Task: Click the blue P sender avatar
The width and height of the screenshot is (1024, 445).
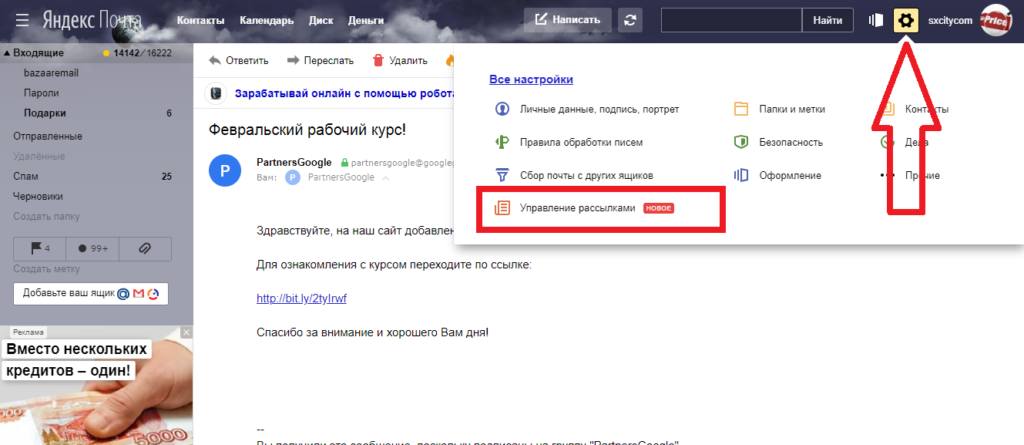Action: 225,171
